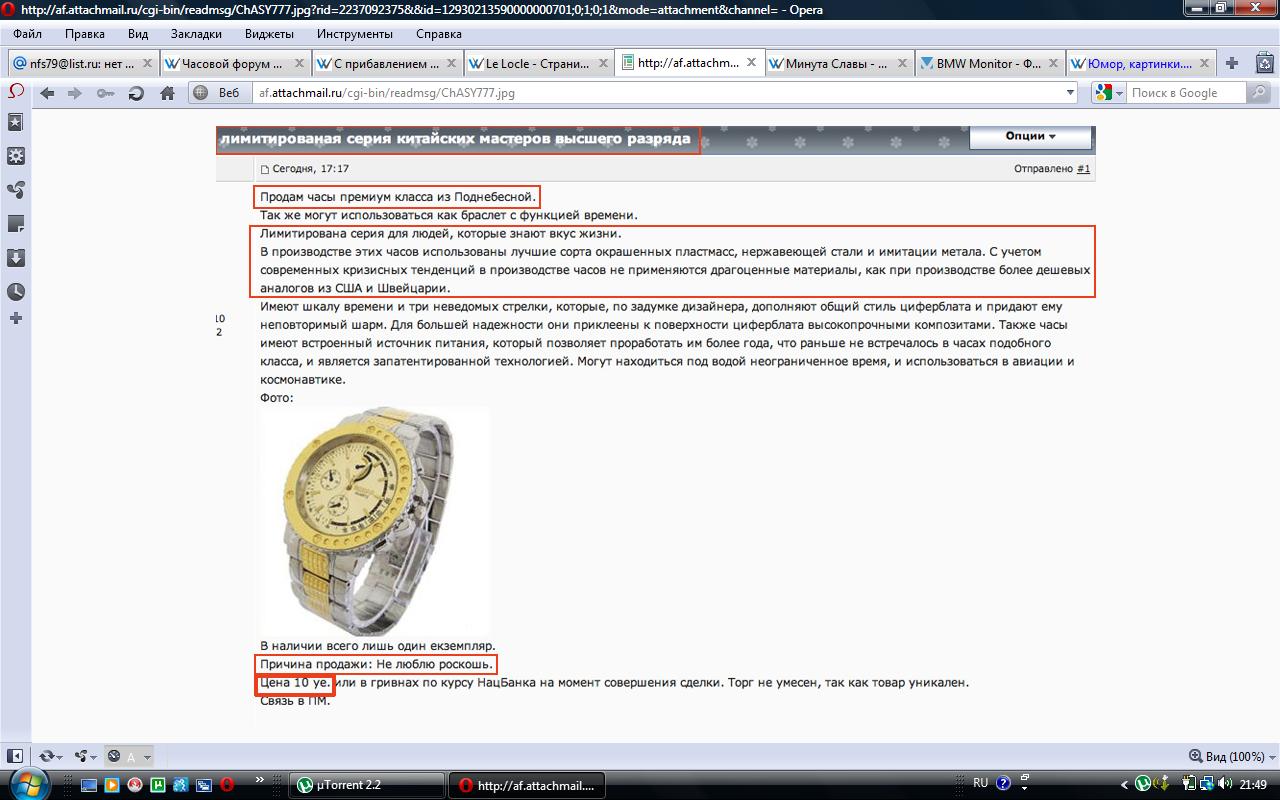Screen dimensions: 1280x800
Task: Switch to µTorrent 2.2 in the taskbar
Action: [x=366, y=785]
